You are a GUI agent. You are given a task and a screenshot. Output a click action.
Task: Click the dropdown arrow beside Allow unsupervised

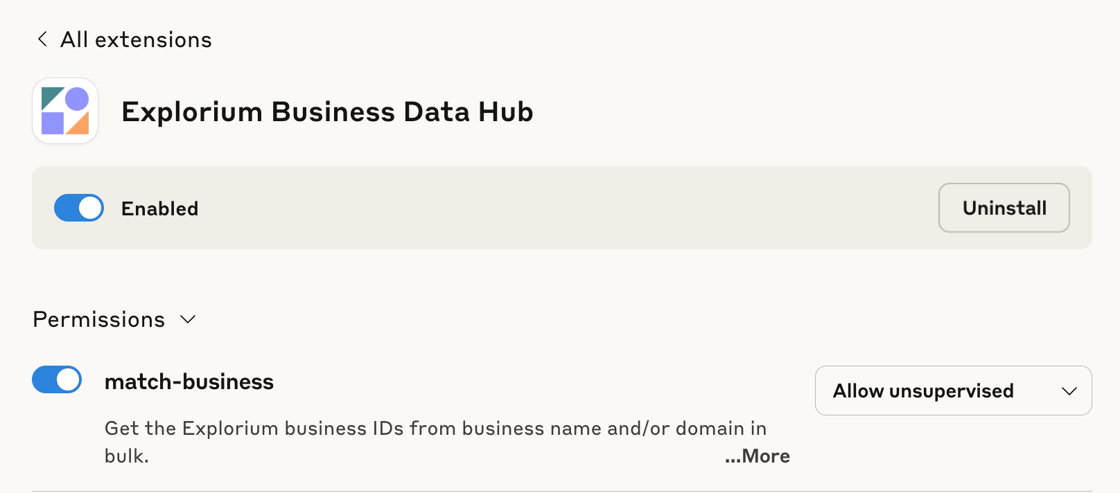(x=1069, y=392)
